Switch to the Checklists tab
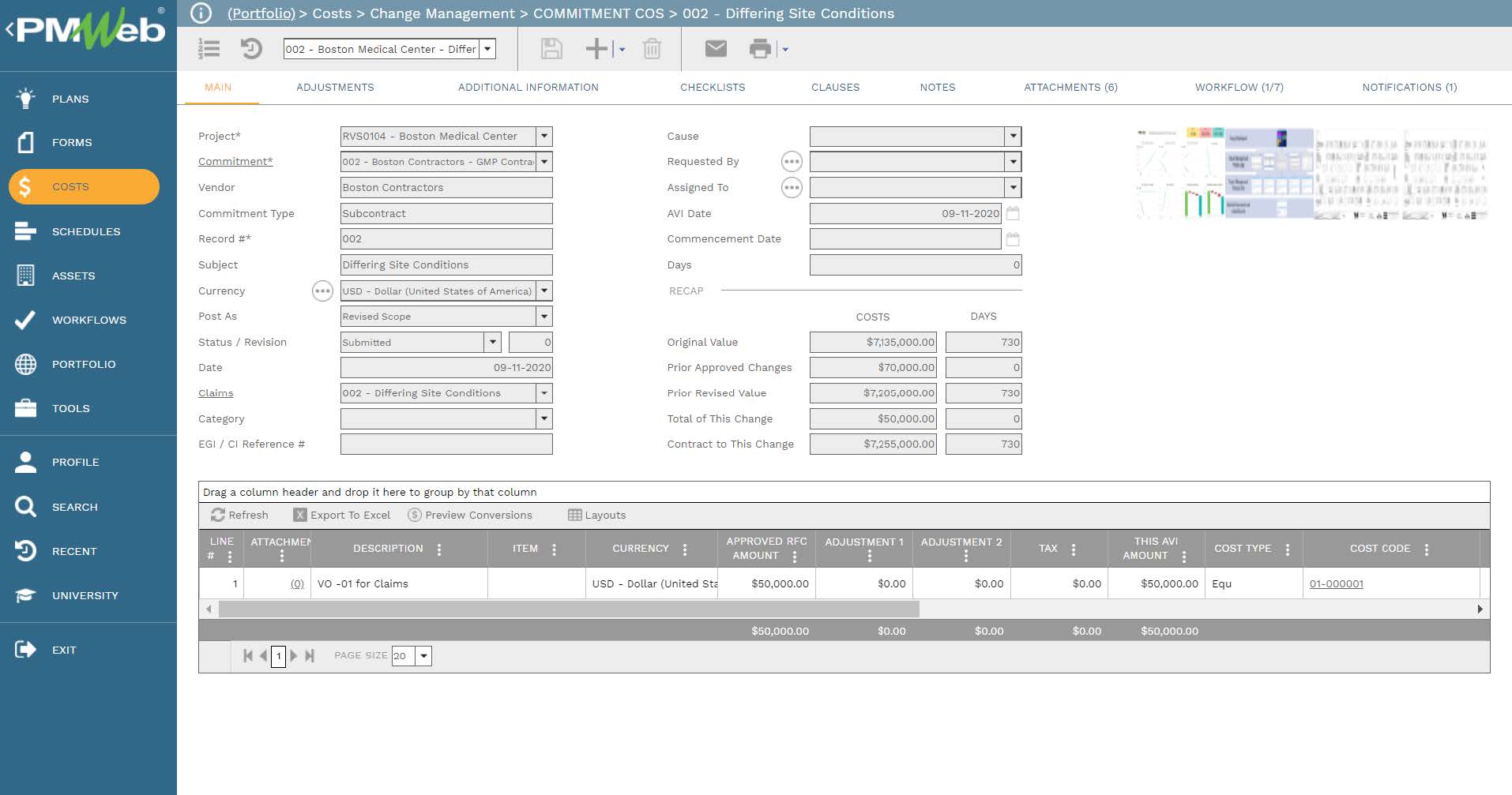 pyautogui.click(x=713, y=88)
